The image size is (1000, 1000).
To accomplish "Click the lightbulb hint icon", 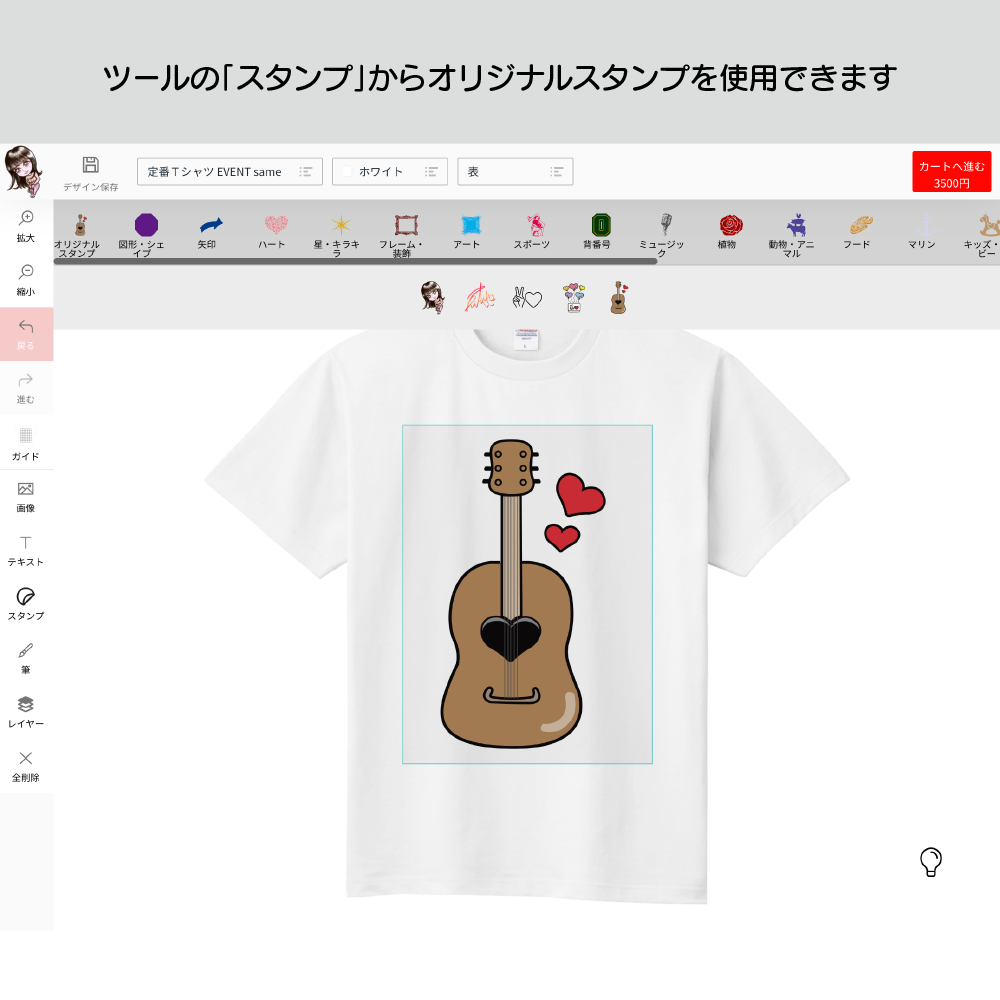I will click(931, 861).
